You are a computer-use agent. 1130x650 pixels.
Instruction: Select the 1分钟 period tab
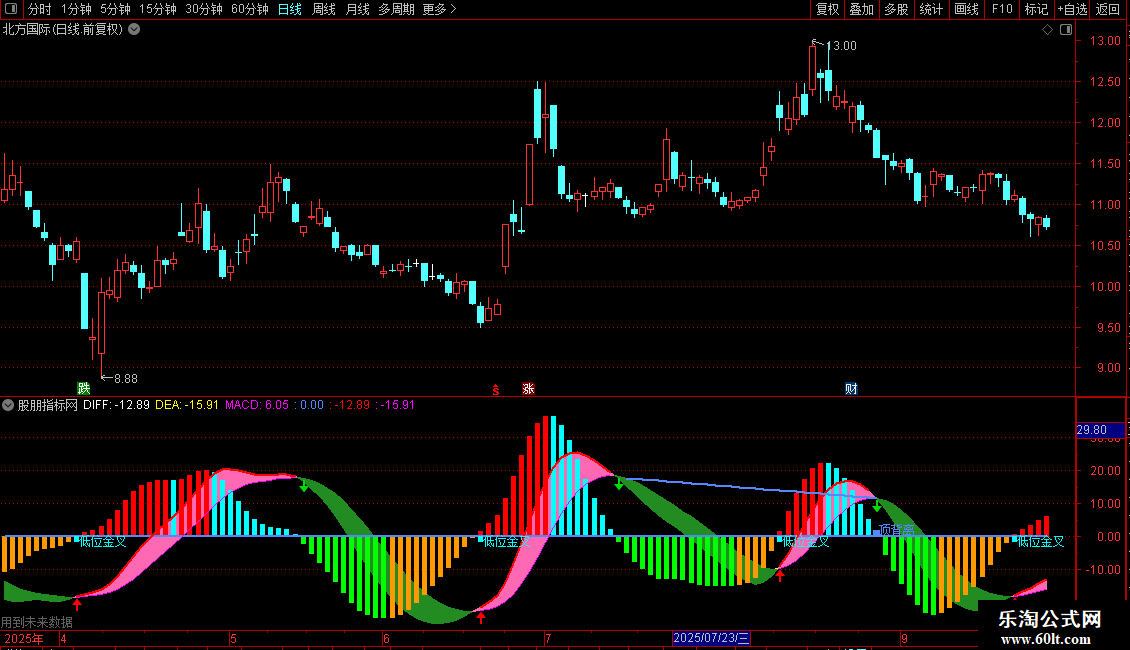point(76,9)
